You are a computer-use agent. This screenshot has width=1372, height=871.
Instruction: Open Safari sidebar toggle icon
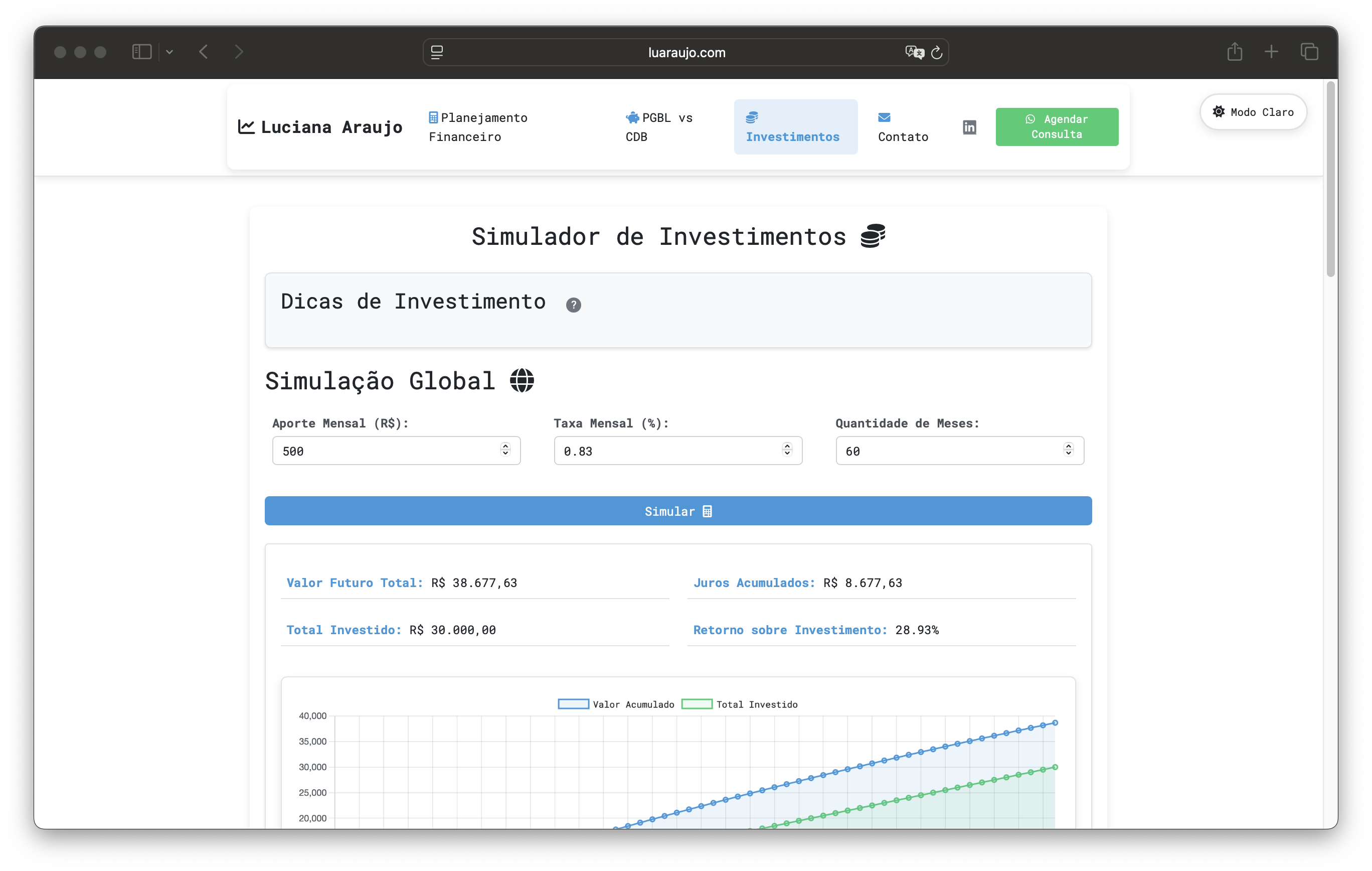[142, 52]
